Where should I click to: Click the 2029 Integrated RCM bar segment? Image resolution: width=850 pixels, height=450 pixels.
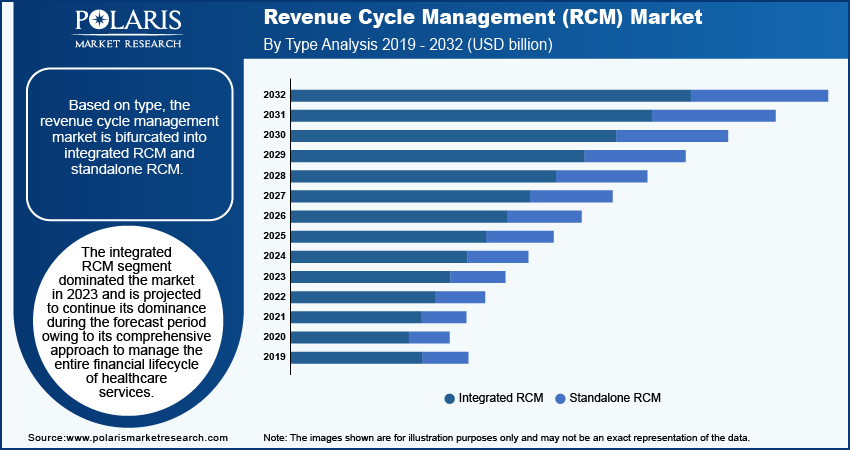pyautogui.click(x=438, y=156)
